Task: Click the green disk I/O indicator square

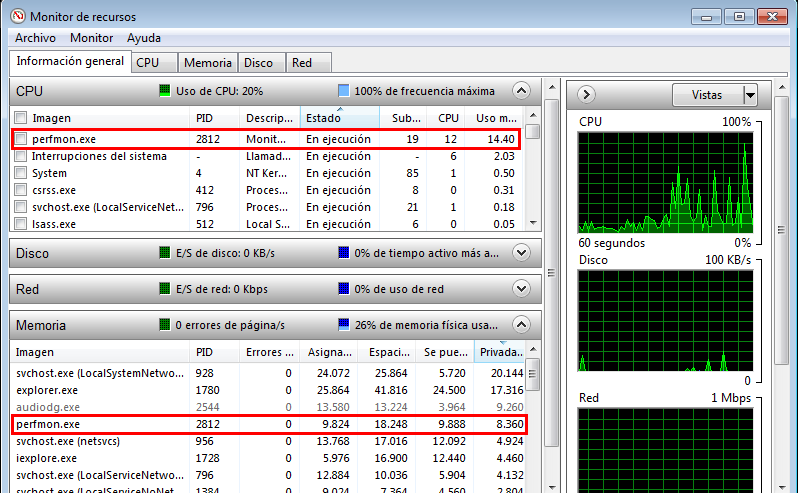Action: (x=166, y=254)
